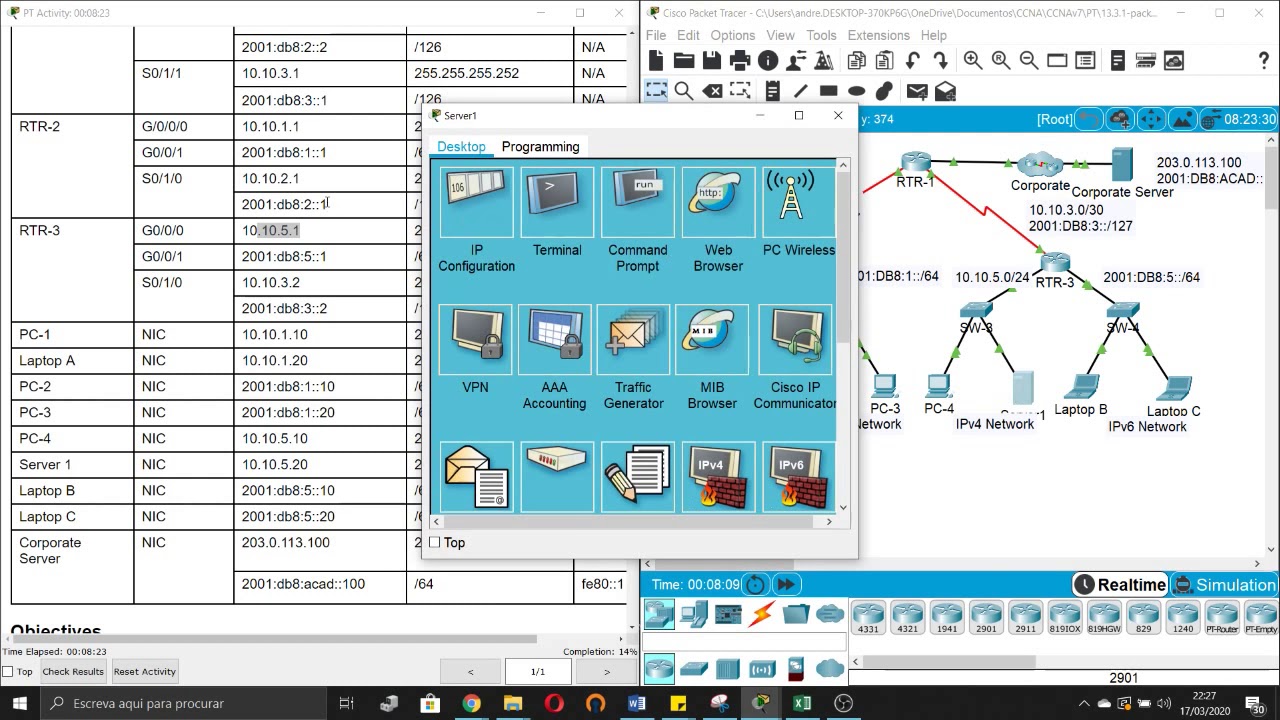
Task: Open the Extensions menu
Action: point(879,35)
